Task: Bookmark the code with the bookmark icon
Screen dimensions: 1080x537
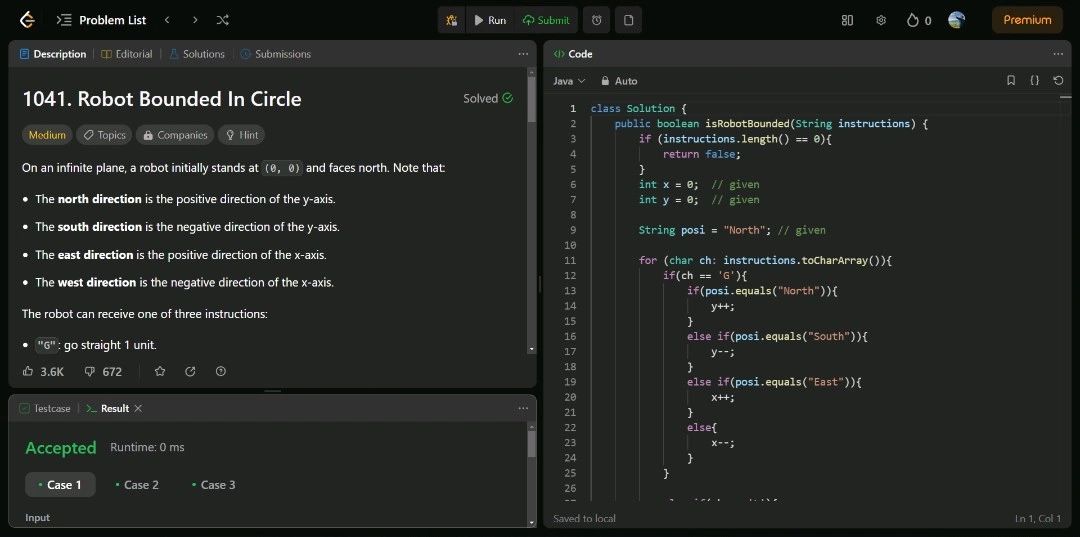Action: coord(1011,81)
